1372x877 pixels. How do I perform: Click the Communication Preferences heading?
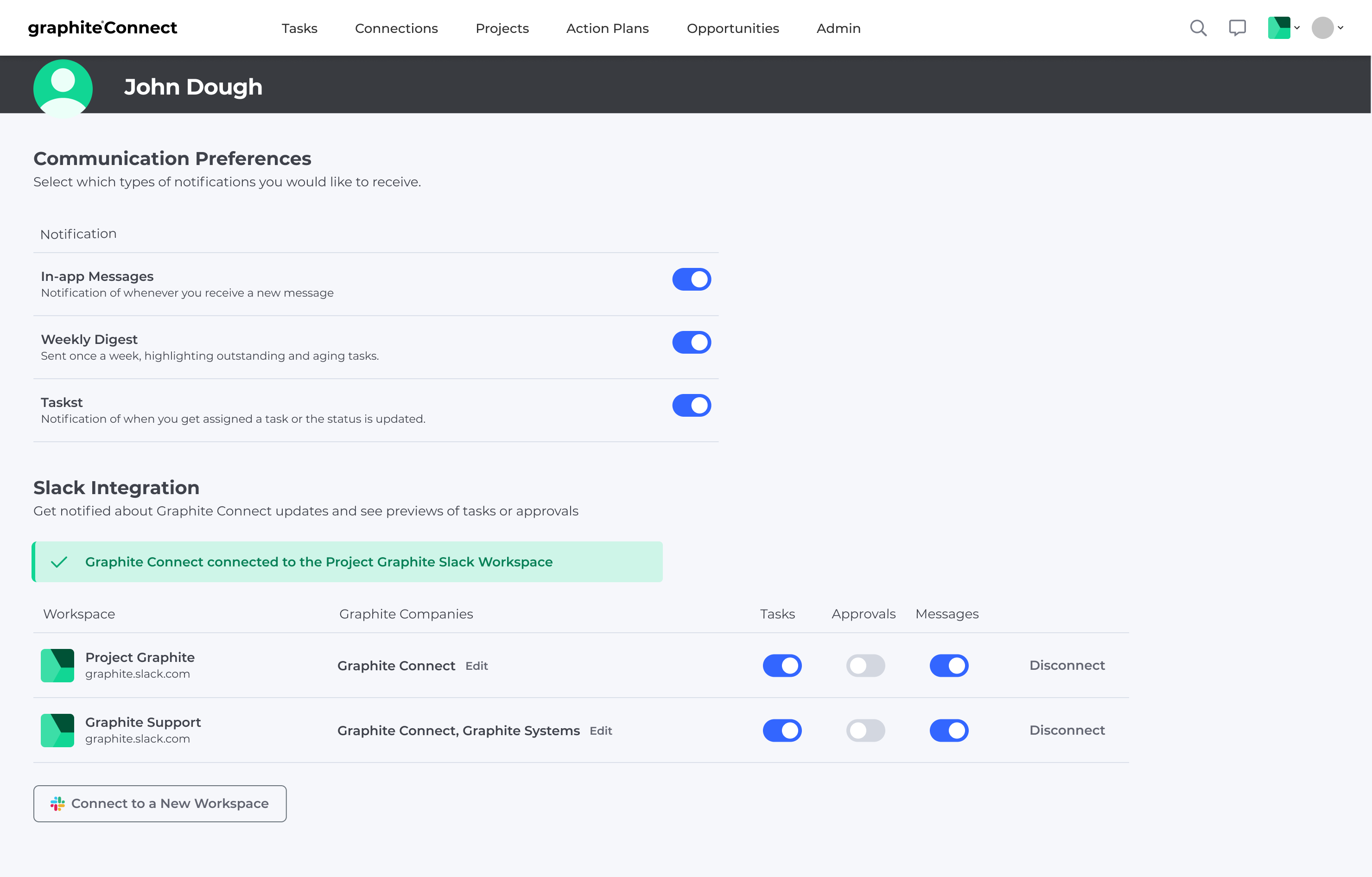(x=172, y=158)
